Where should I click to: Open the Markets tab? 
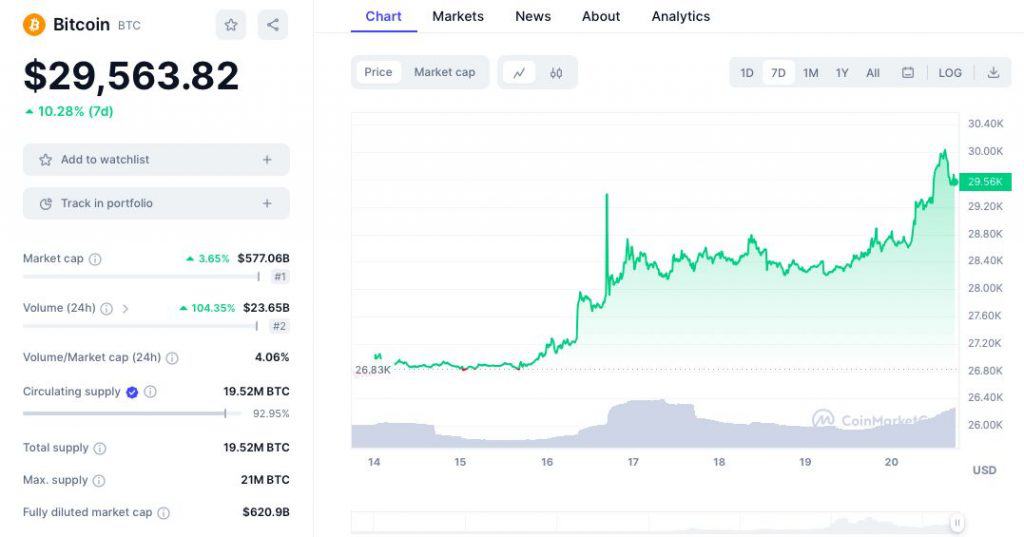[458, 16]
